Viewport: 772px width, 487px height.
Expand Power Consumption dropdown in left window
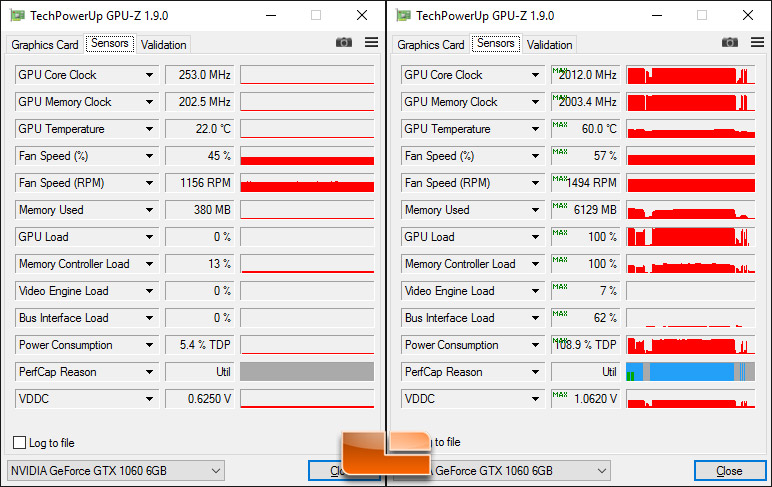pos(149,345)
